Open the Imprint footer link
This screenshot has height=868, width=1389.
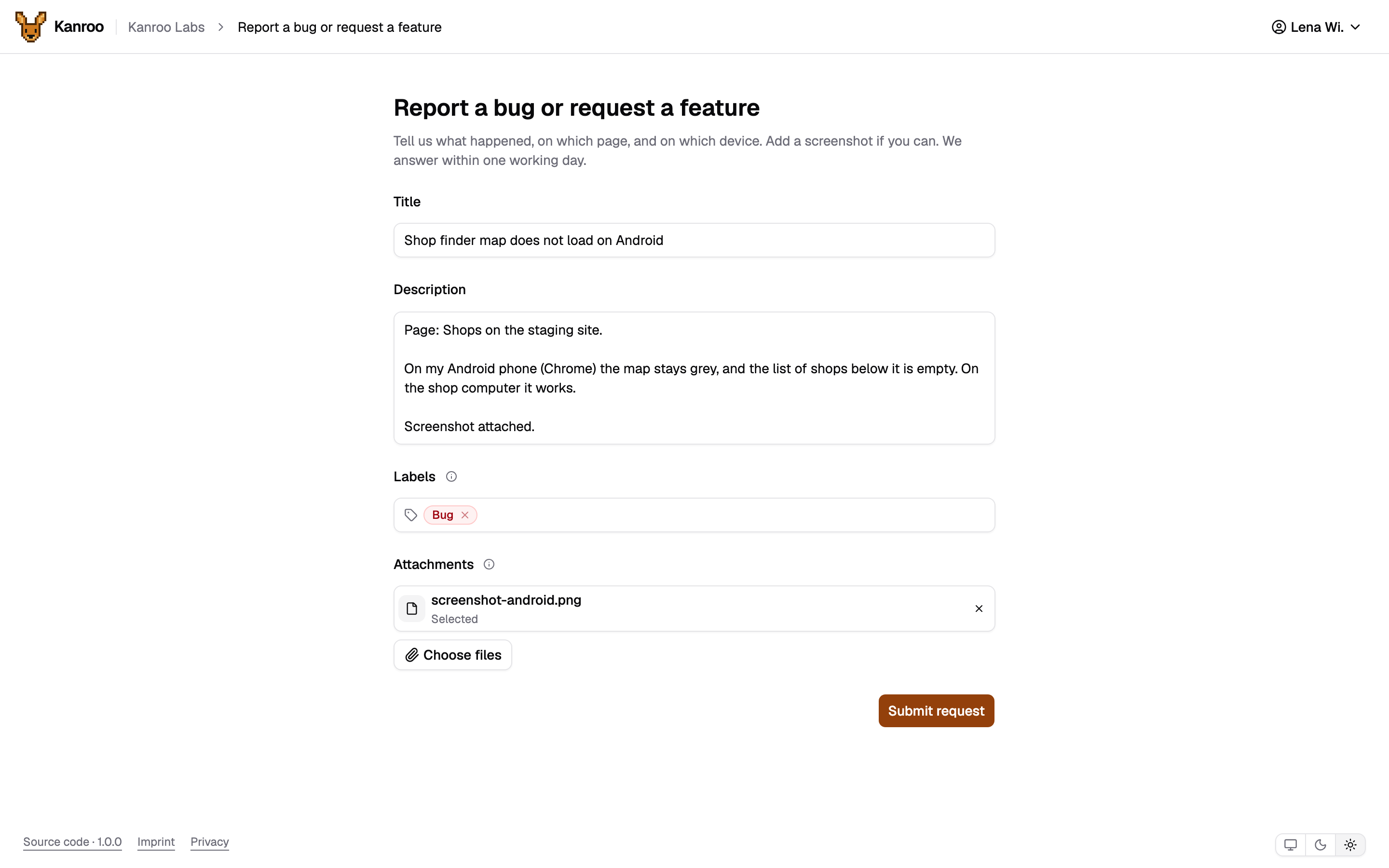156,841
